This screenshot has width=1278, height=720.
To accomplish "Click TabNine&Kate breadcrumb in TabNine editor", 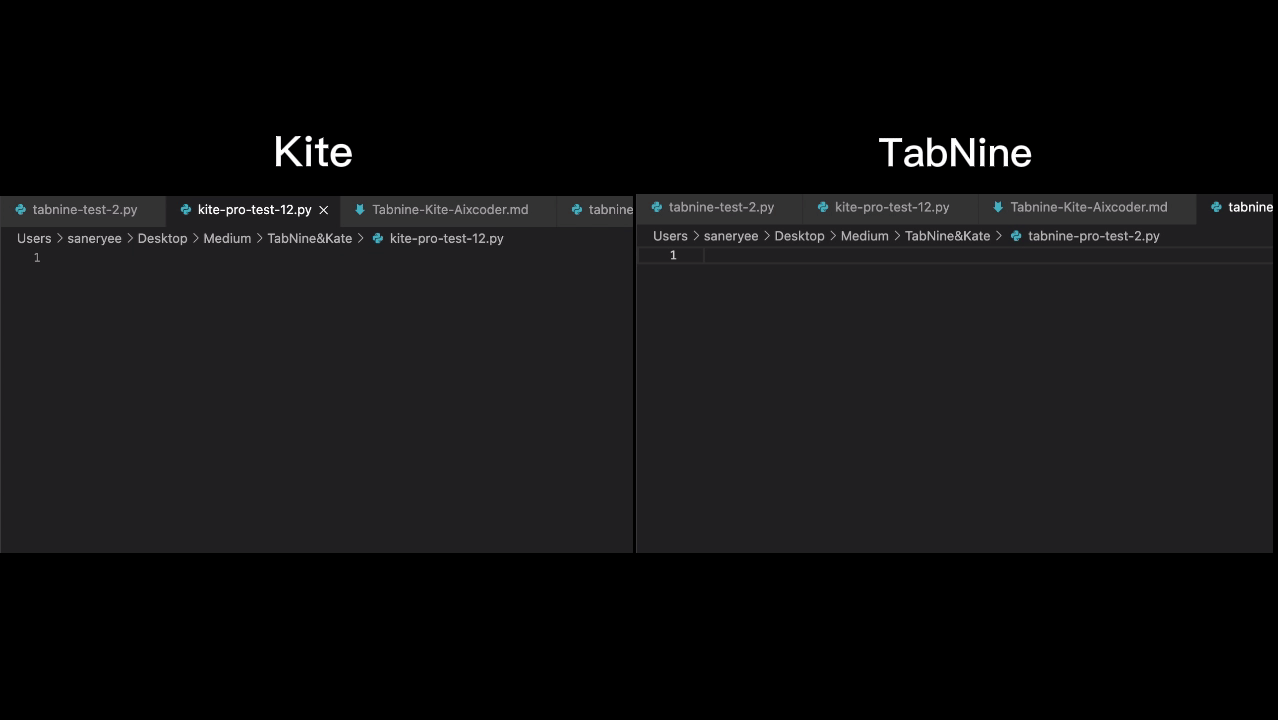I will pyautogui.click(x=947, y=236).
